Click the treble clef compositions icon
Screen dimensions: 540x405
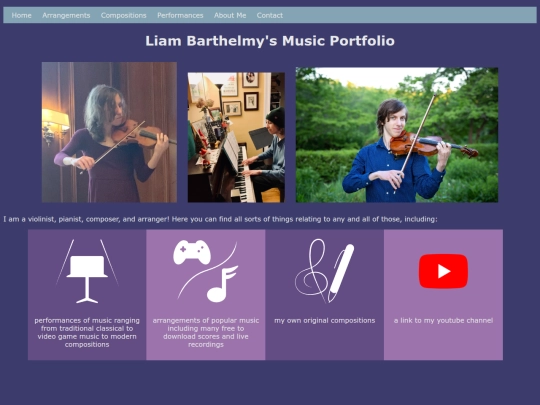(311, 269)
